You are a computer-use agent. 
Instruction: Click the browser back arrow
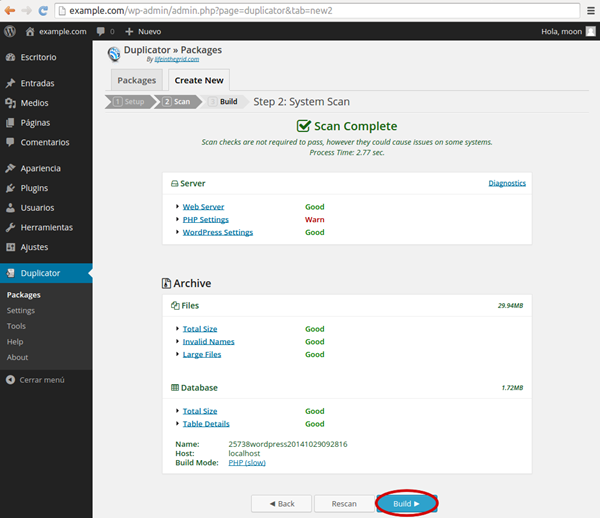[10, 11]
